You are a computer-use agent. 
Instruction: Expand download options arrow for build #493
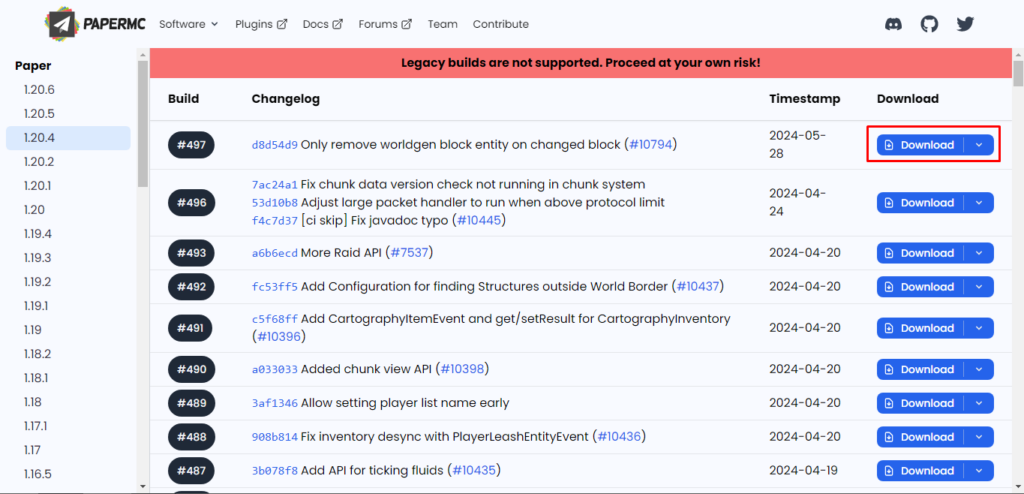tap(978, 253)
